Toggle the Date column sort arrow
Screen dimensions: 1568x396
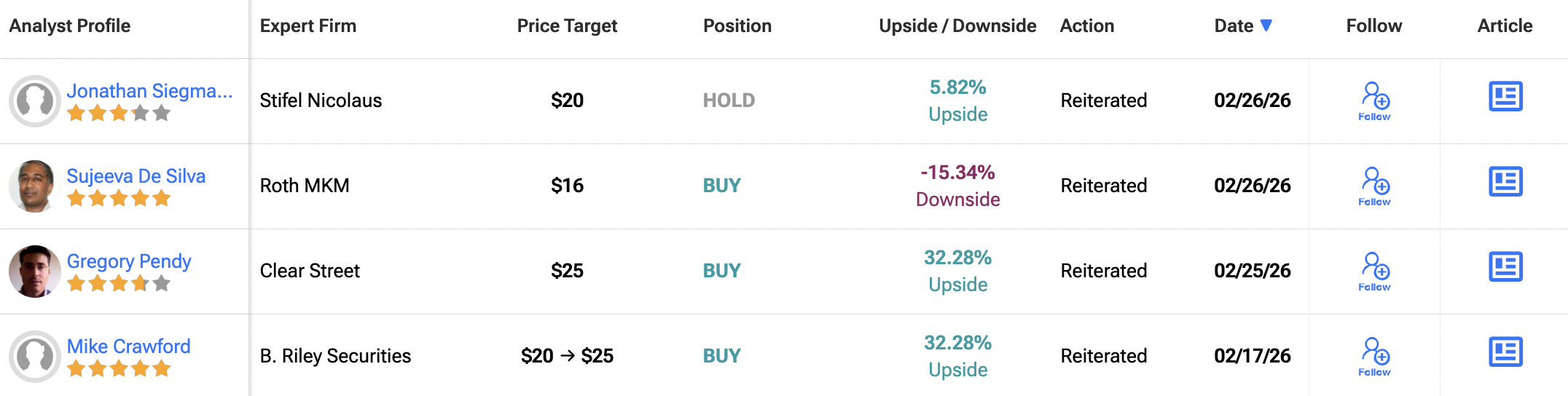[x=1266, y=25]
